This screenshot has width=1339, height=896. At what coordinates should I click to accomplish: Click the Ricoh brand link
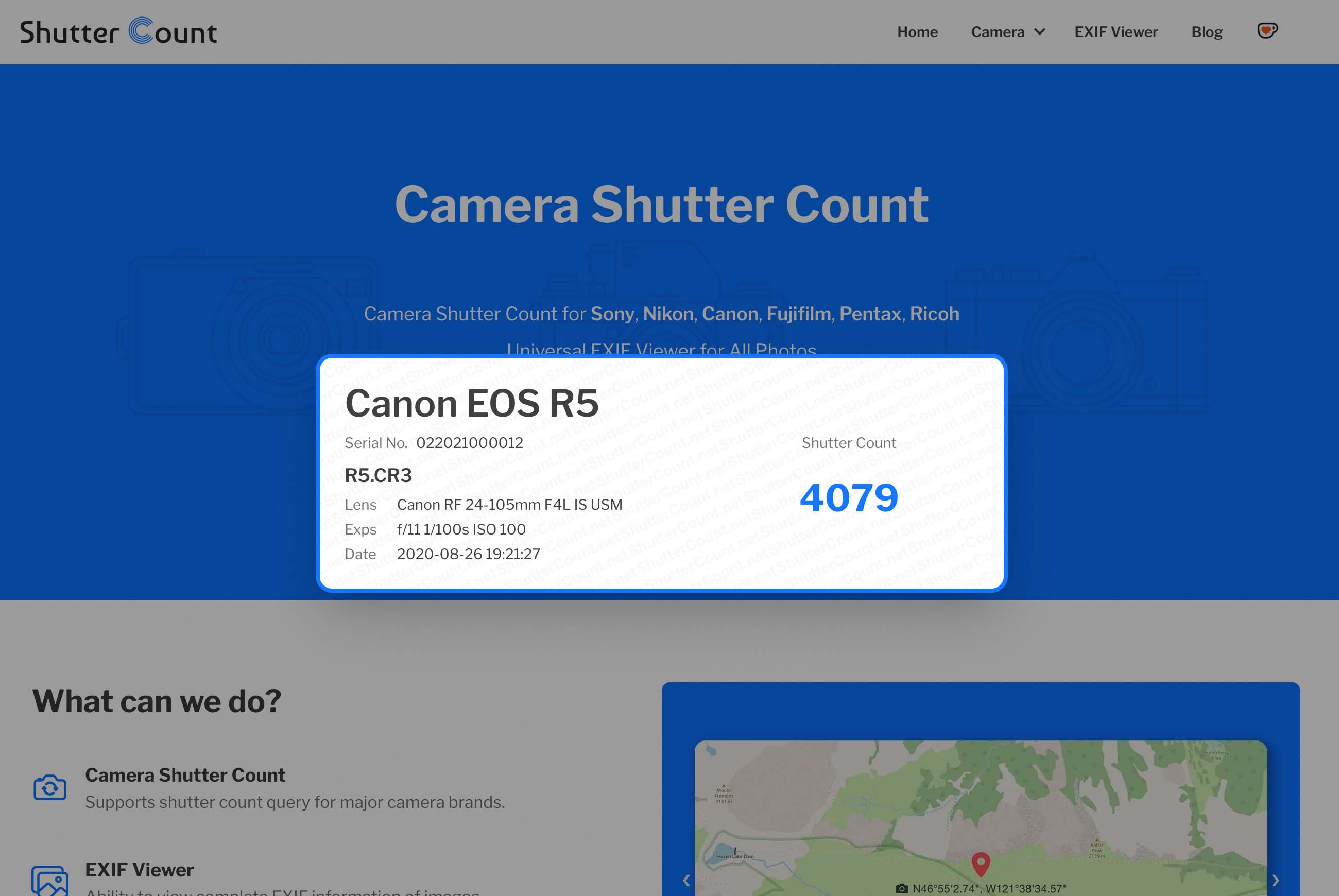pos(934,314)
